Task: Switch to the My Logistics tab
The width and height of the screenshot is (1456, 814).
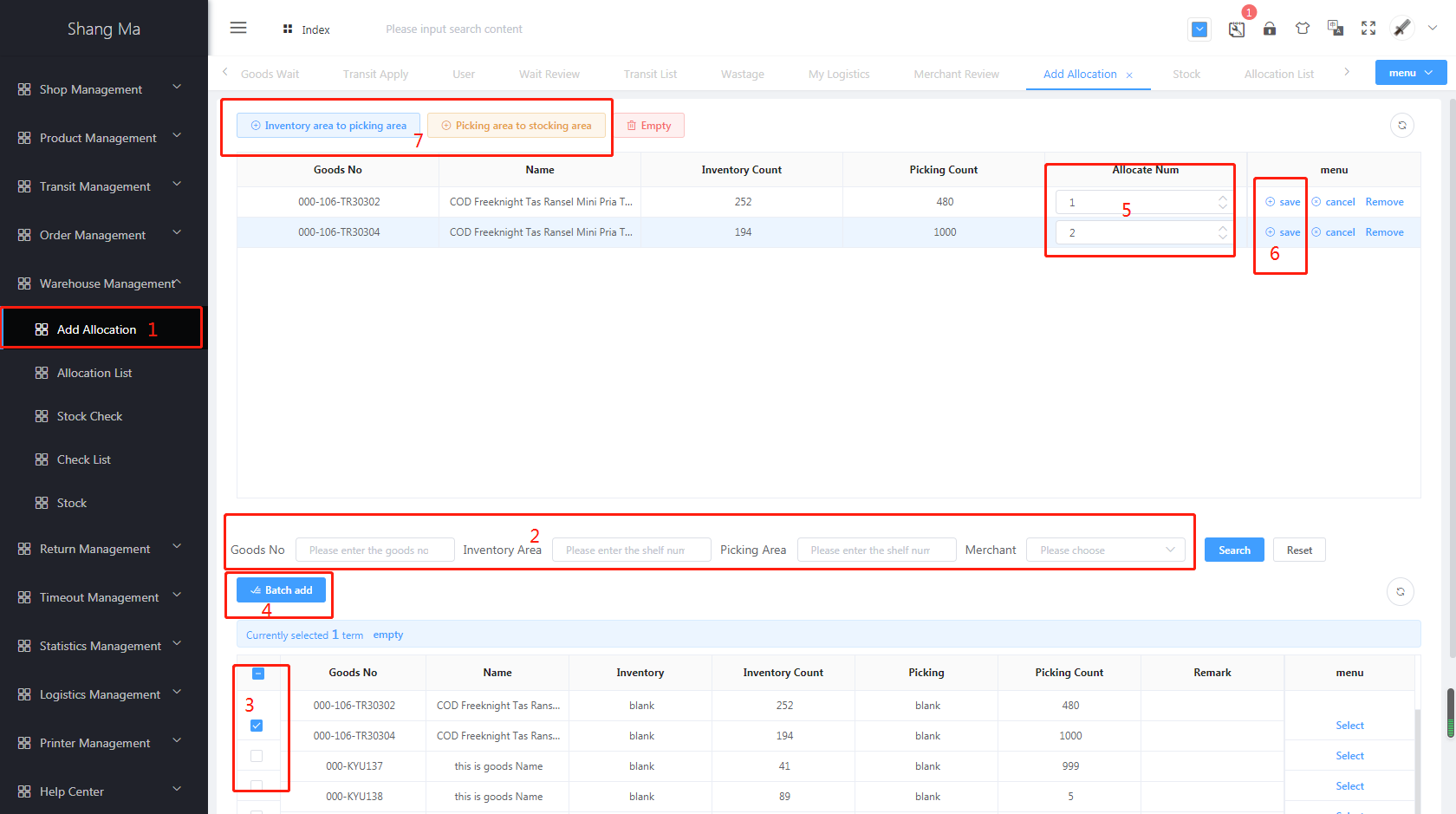Action: (839, 75)
